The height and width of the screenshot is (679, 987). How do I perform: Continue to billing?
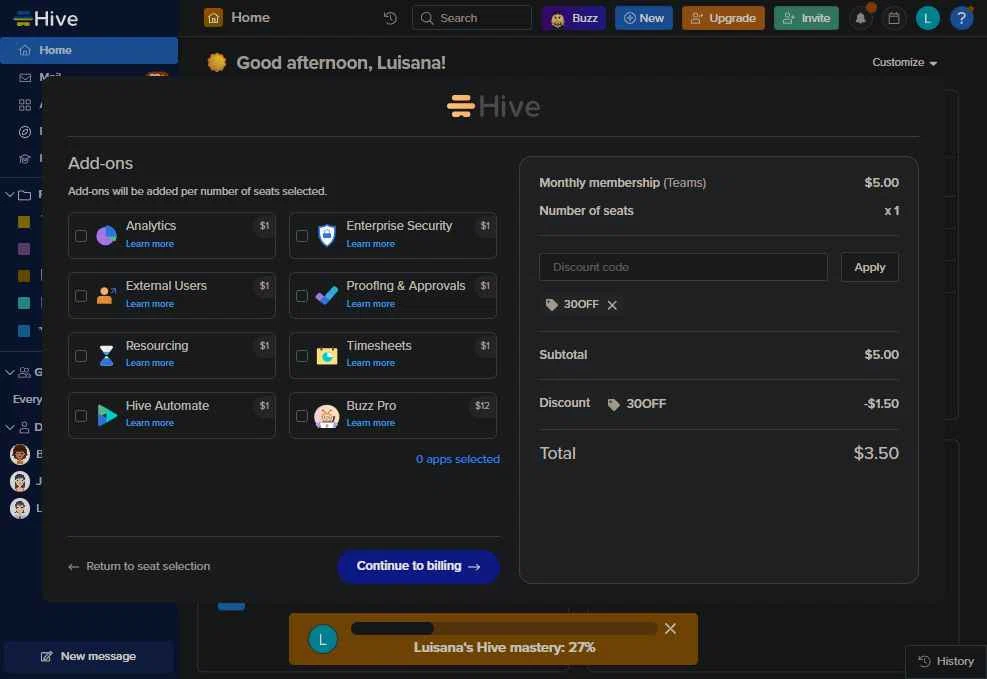click(419, 566)
